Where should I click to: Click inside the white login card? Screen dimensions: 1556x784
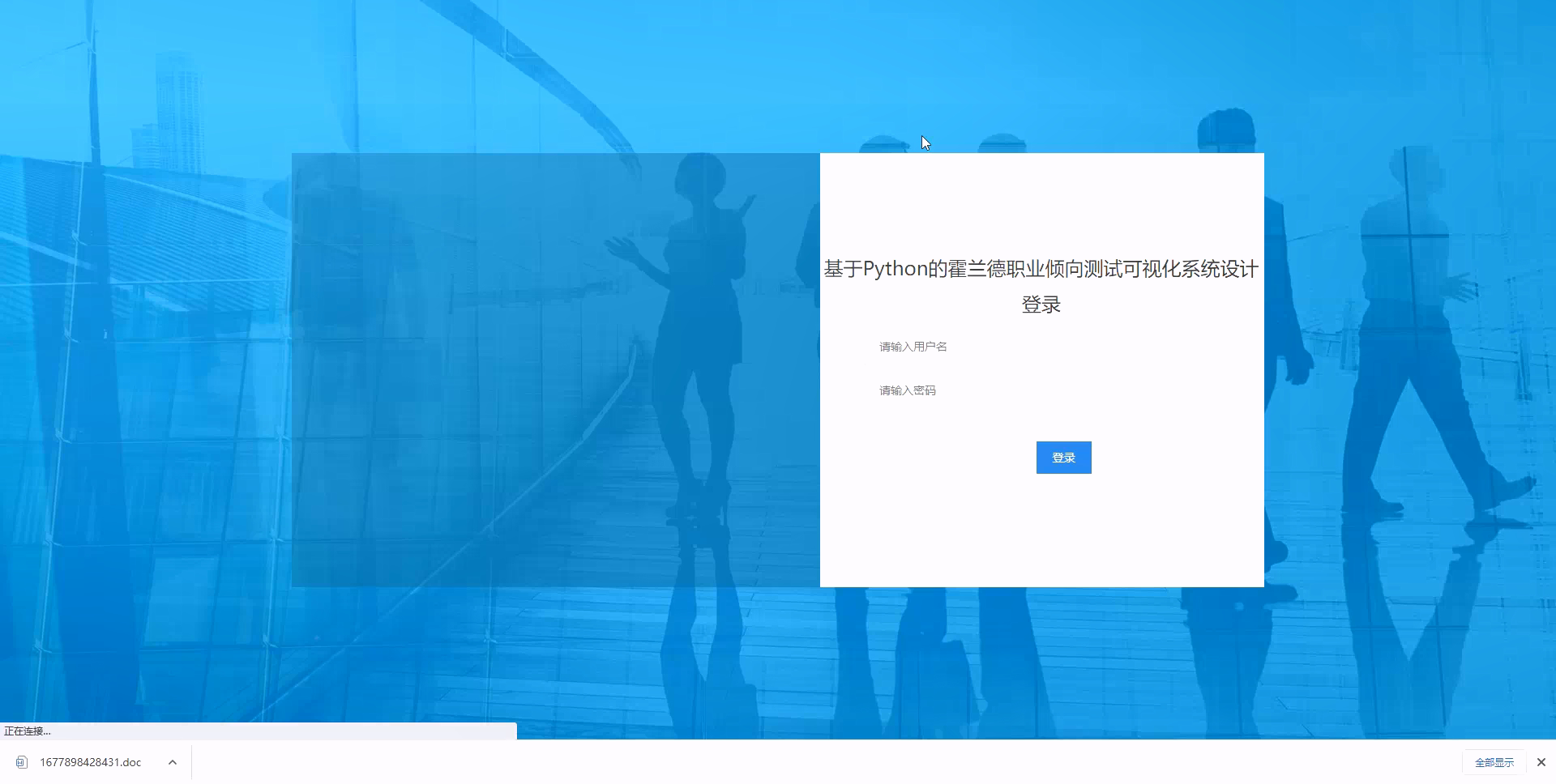tap(1041, 535)
